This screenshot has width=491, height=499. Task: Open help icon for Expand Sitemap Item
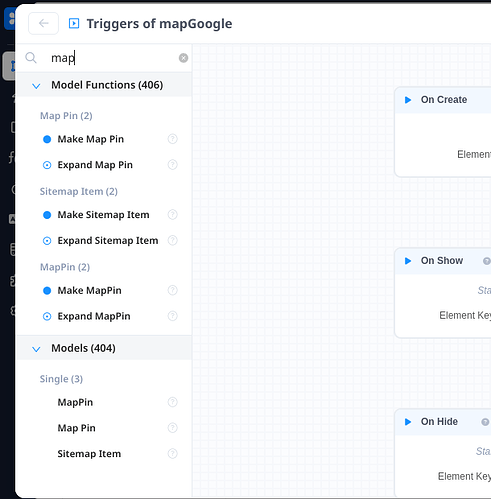[172, 240]
